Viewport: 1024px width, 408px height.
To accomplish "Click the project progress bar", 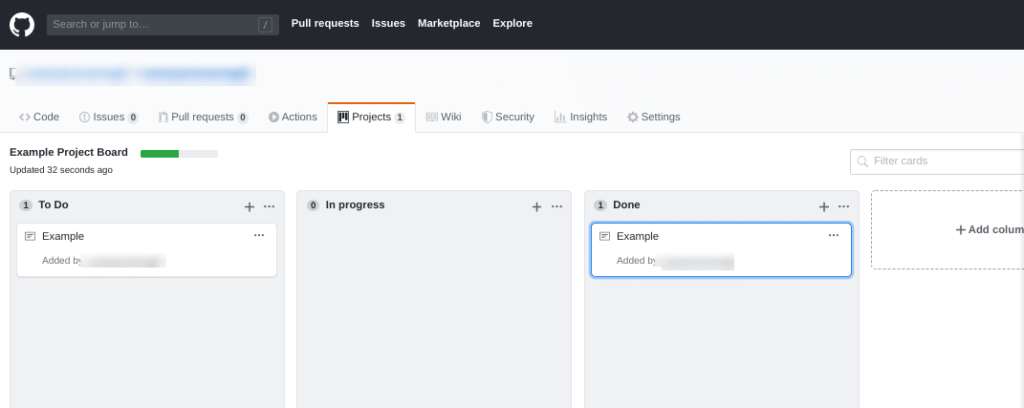I will 179,153.
